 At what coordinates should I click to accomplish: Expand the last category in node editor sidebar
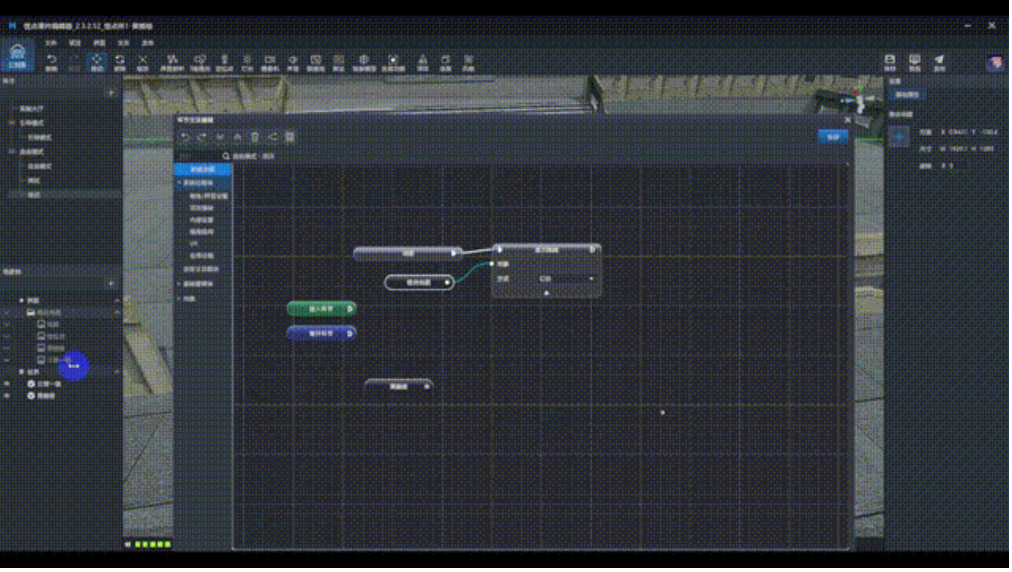click(180, 299)
